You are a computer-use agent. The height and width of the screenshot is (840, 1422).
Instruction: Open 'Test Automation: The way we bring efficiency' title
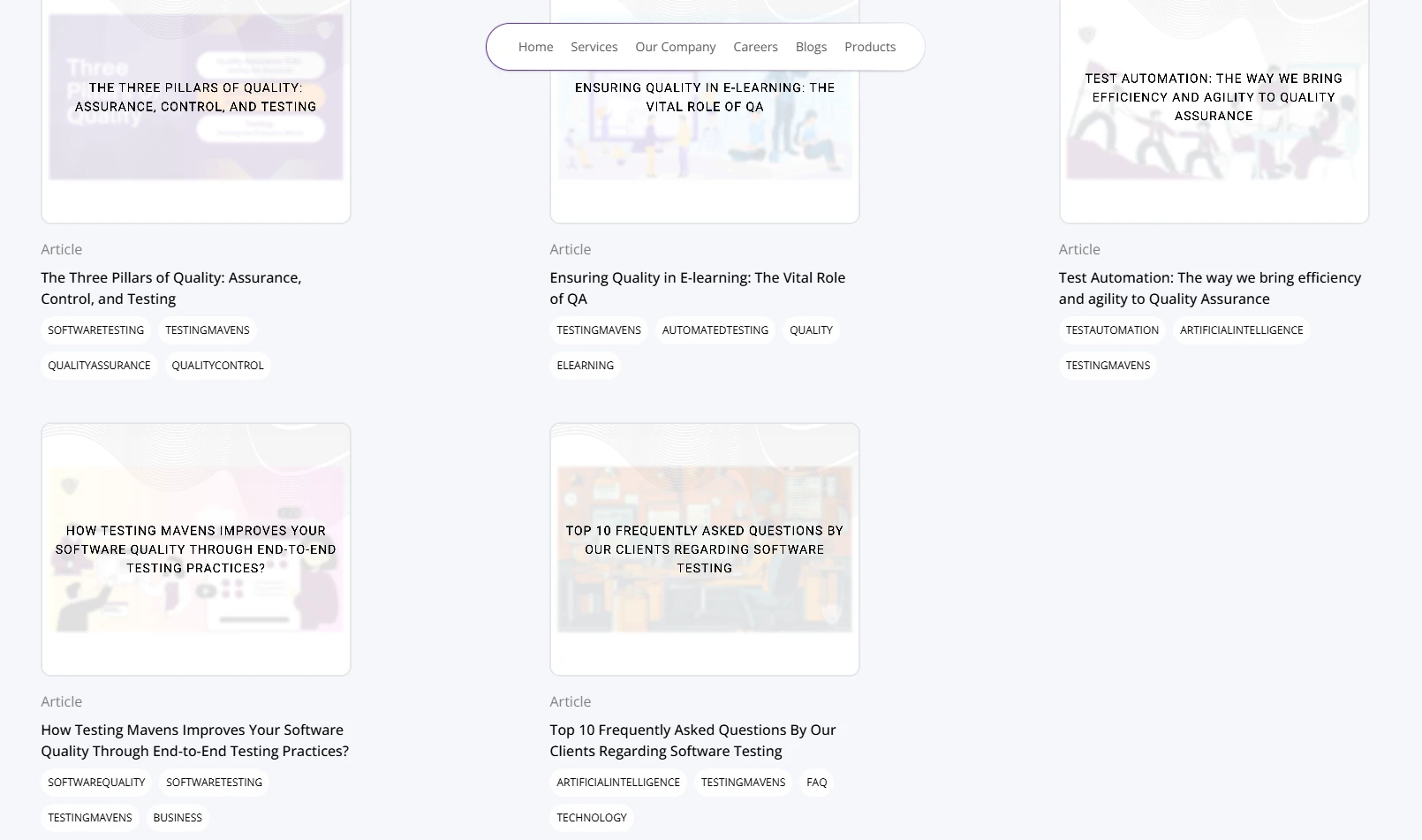pos(1210,288)
